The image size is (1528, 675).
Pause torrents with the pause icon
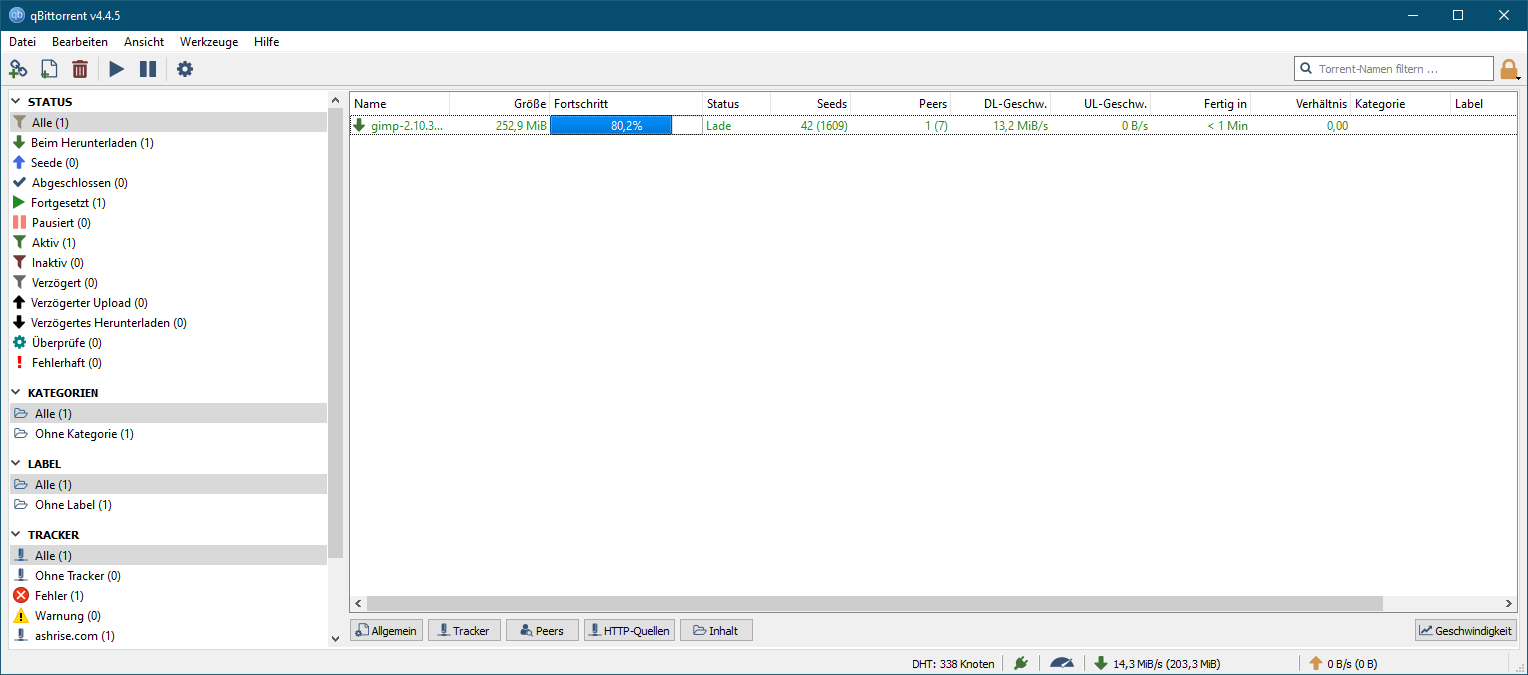(148, 69)
